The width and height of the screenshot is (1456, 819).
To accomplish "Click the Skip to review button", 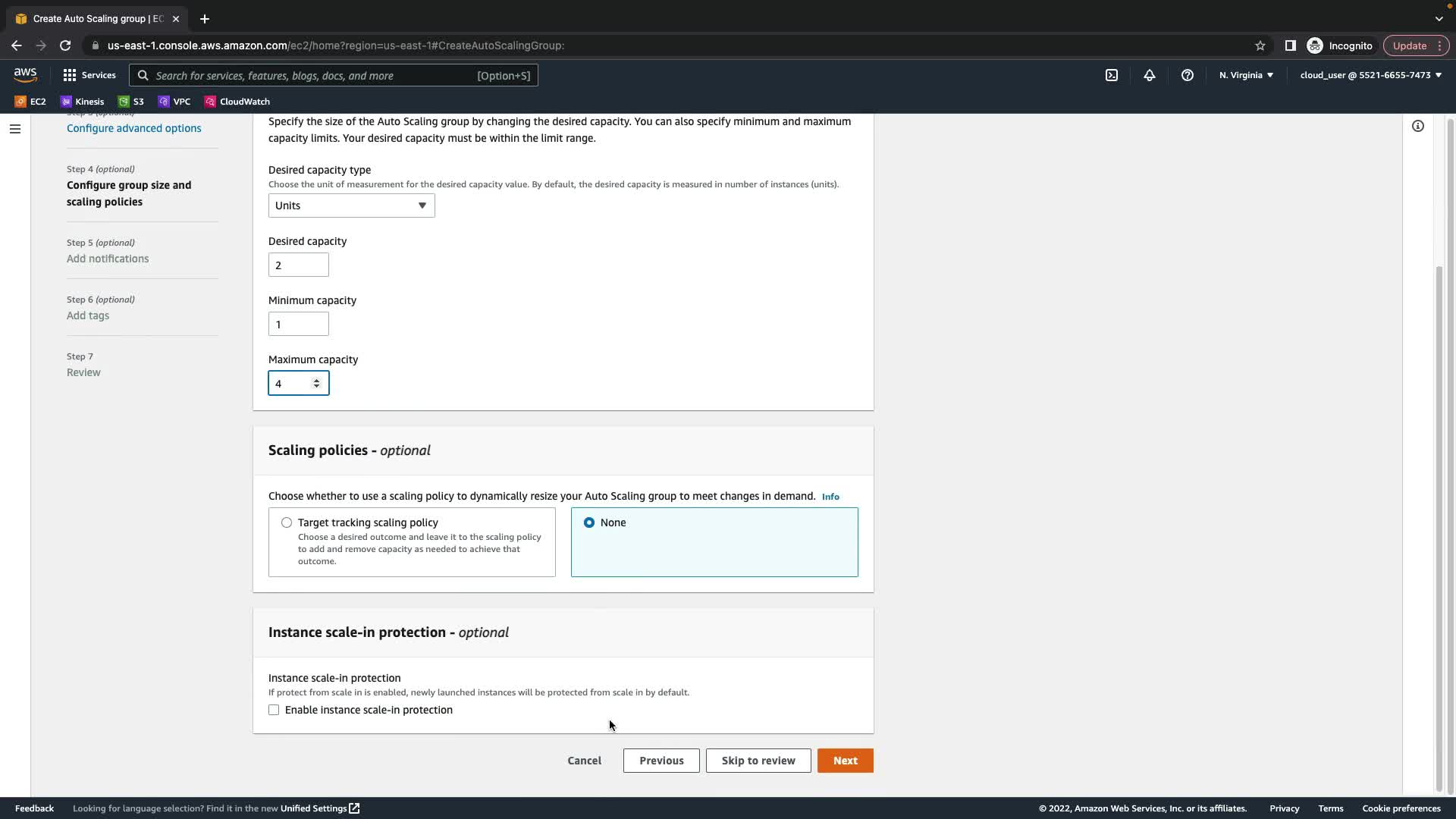I will click(x=758, y=761).
